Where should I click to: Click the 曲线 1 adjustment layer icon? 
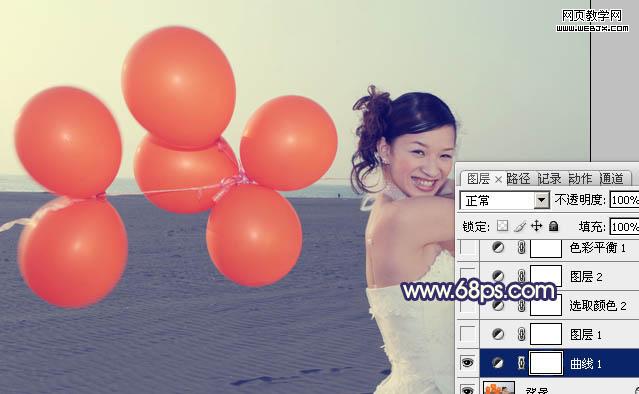click(498, 363)
